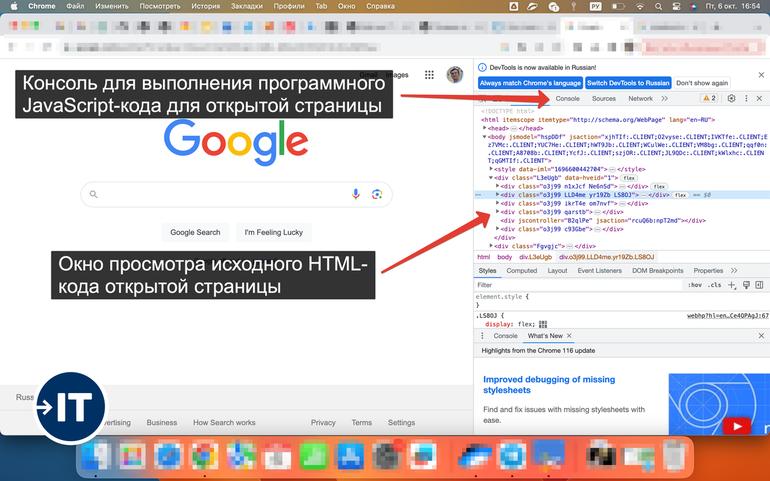Toggle flex badge on div class L3eUgb
770x481 pixels.
(x=629, y=178)
